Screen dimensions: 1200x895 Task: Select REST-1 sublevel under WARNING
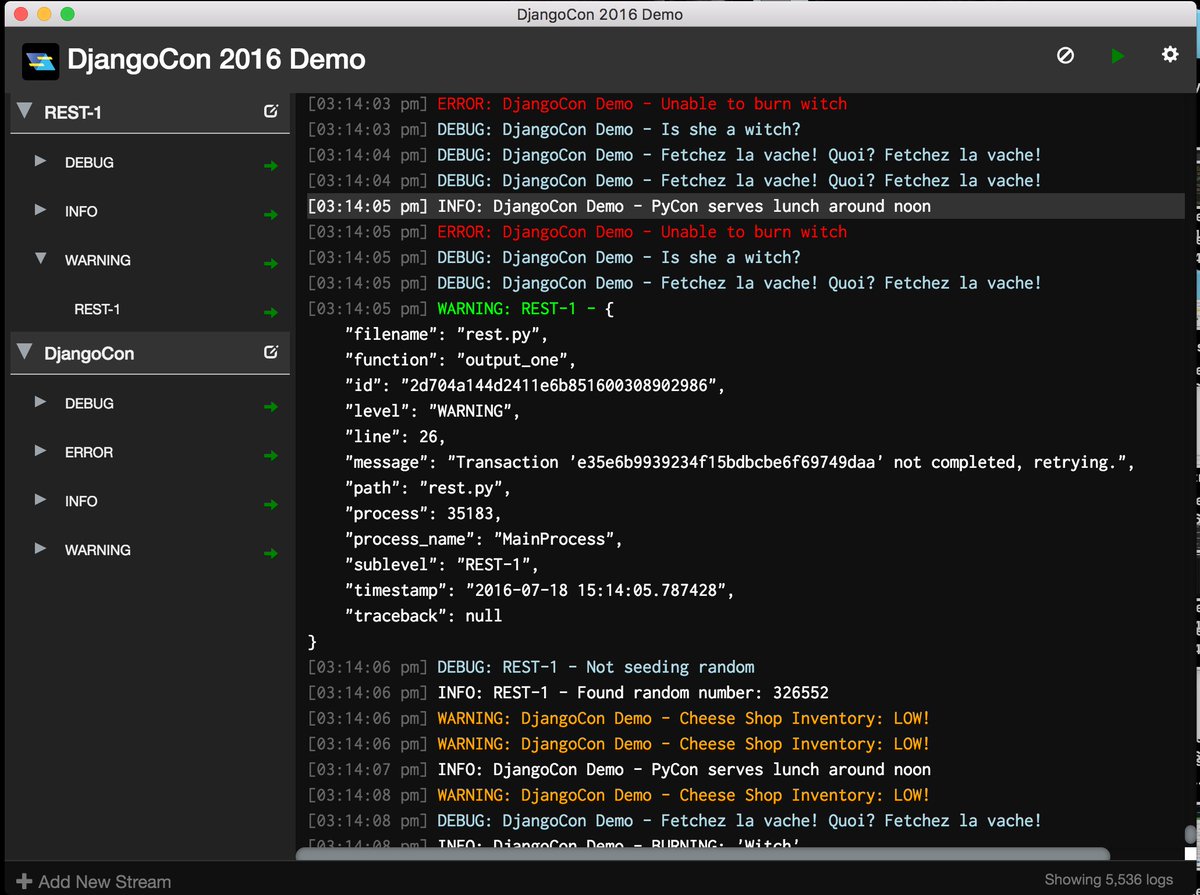[x=97, y=310]
